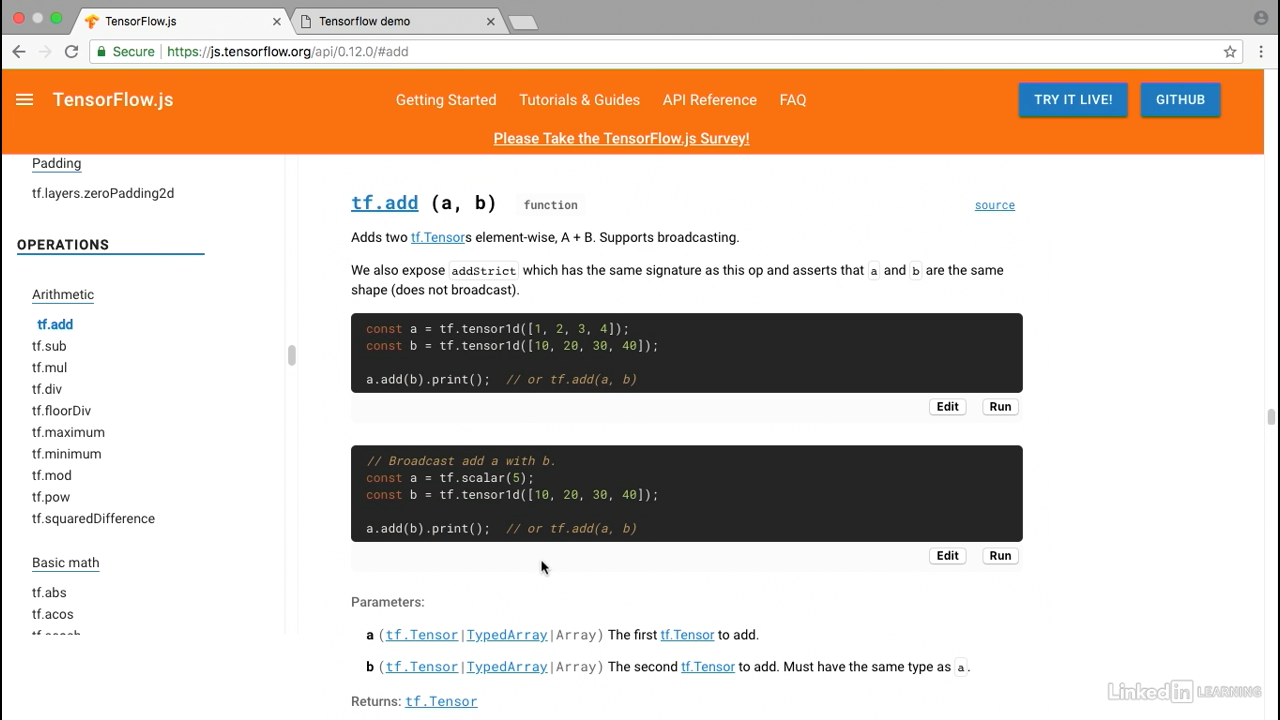Click the TensorFlow.js logo text

coord(113,99)
